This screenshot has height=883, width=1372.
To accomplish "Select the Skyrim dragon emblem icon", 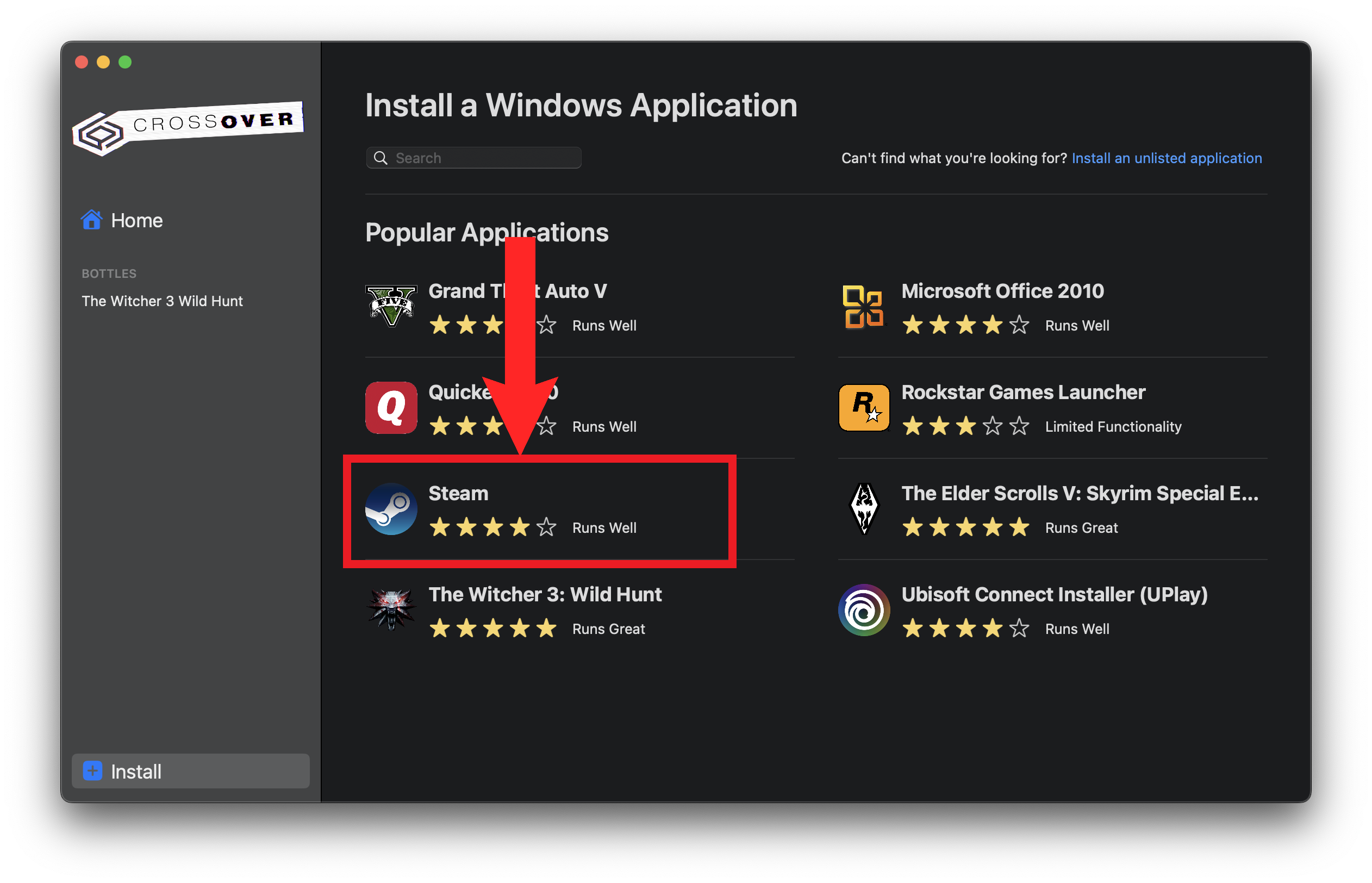I will (863, 509).
